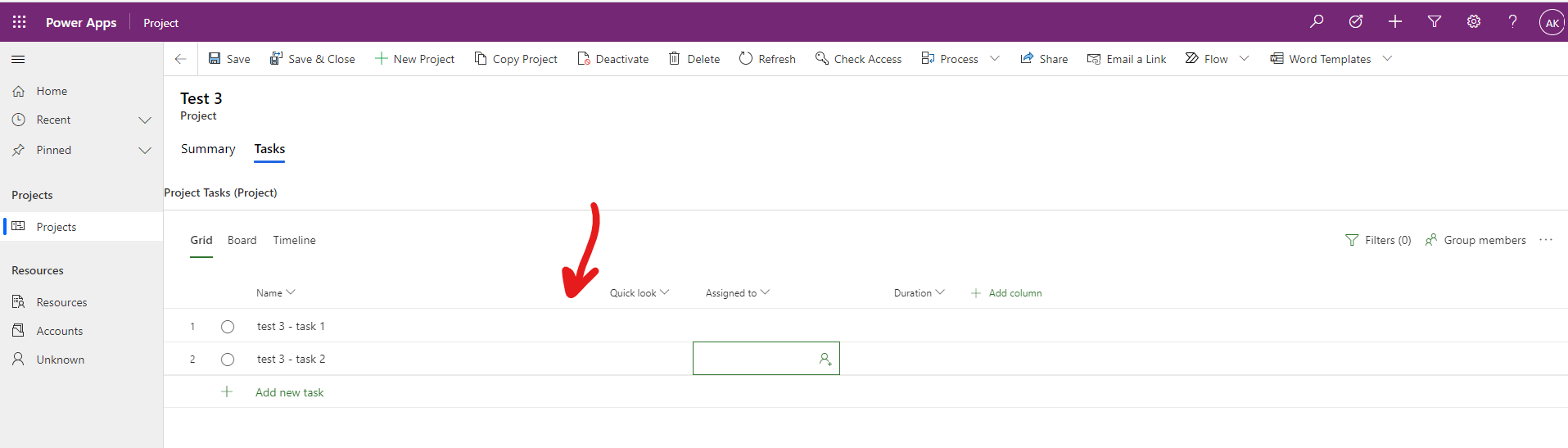The width and height of the screenshot is (1568, 448).
Task: Switch to the Timeline view tab
Action: [295, 240]
